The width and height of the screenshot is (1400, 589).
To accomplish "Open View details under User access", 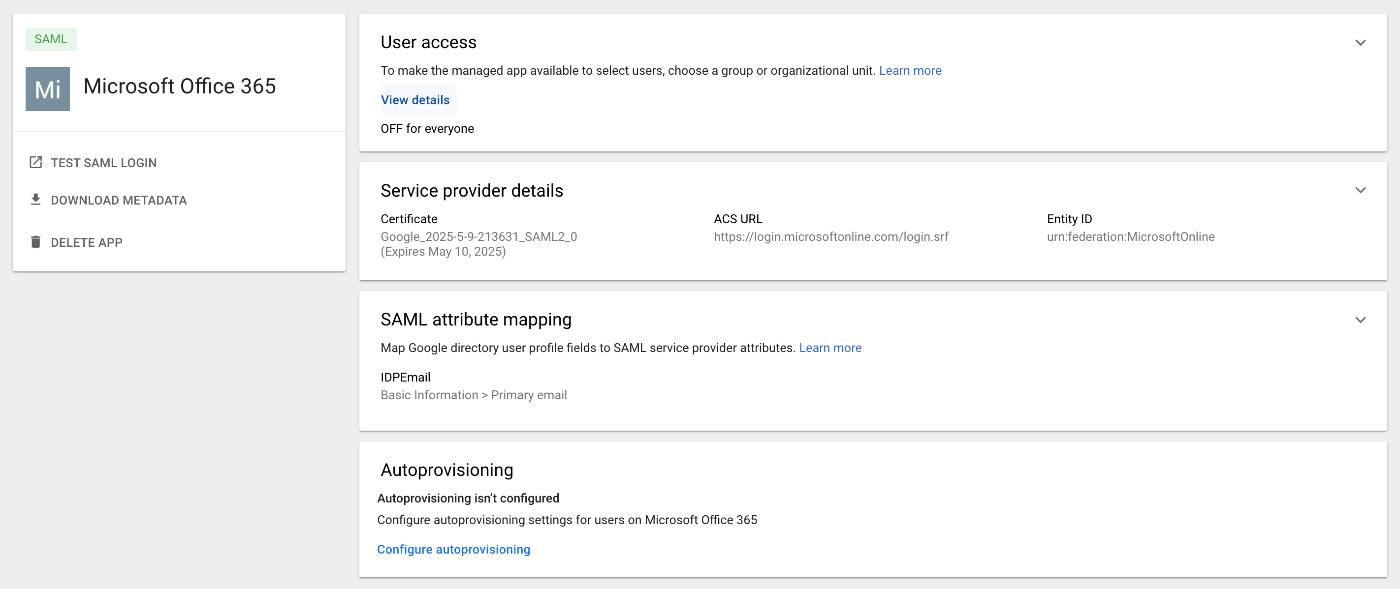I will point(415,100).
